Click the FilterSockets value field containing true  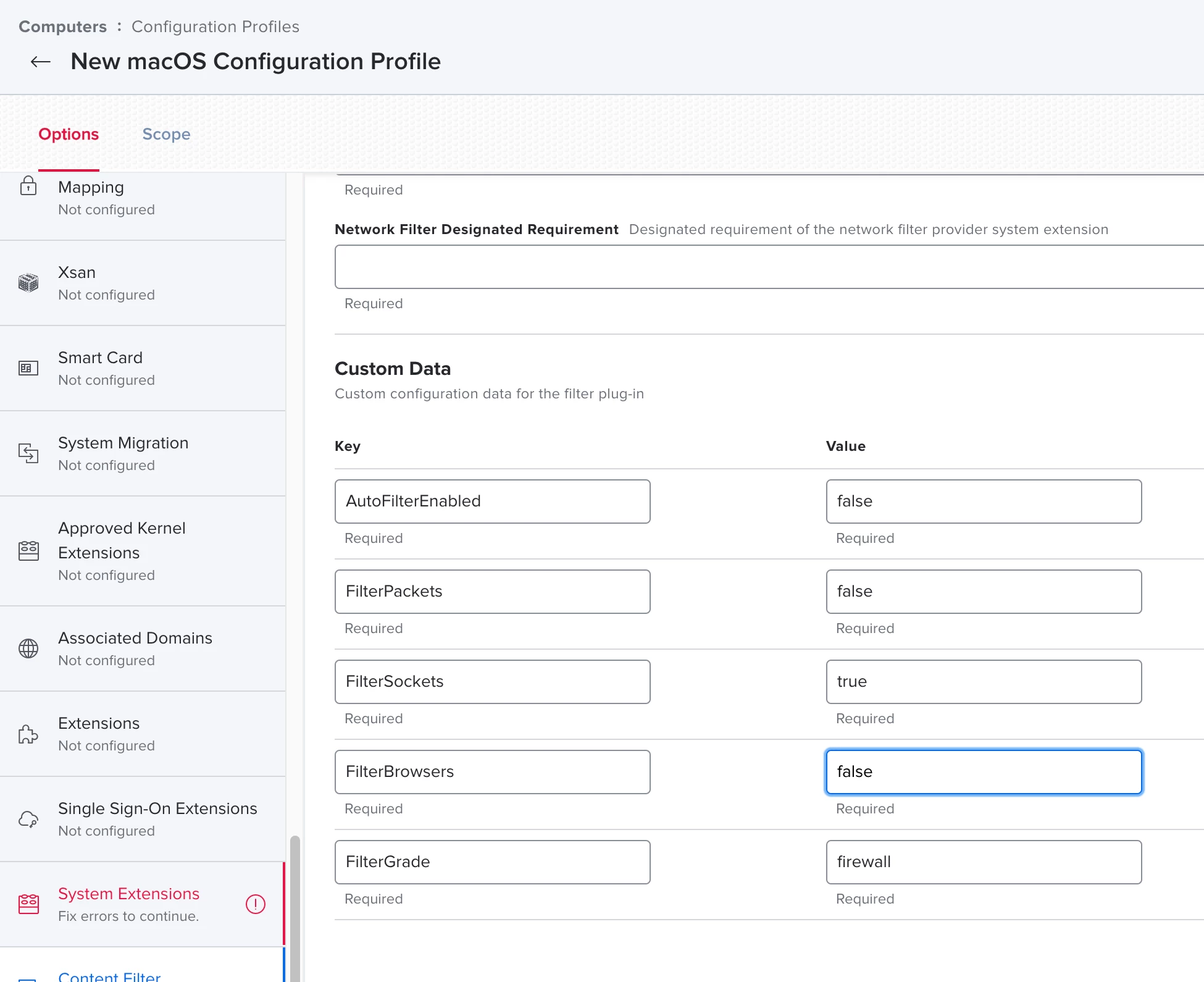tap(984, 682)
